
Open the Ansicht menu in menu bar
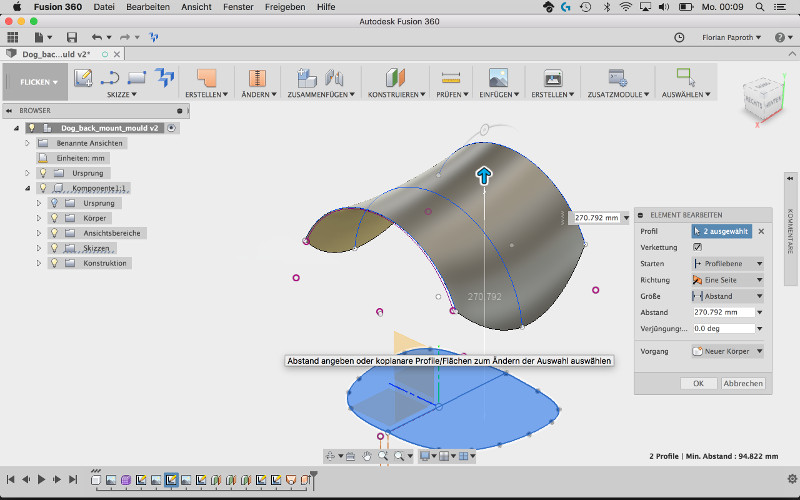pos(195,7)
